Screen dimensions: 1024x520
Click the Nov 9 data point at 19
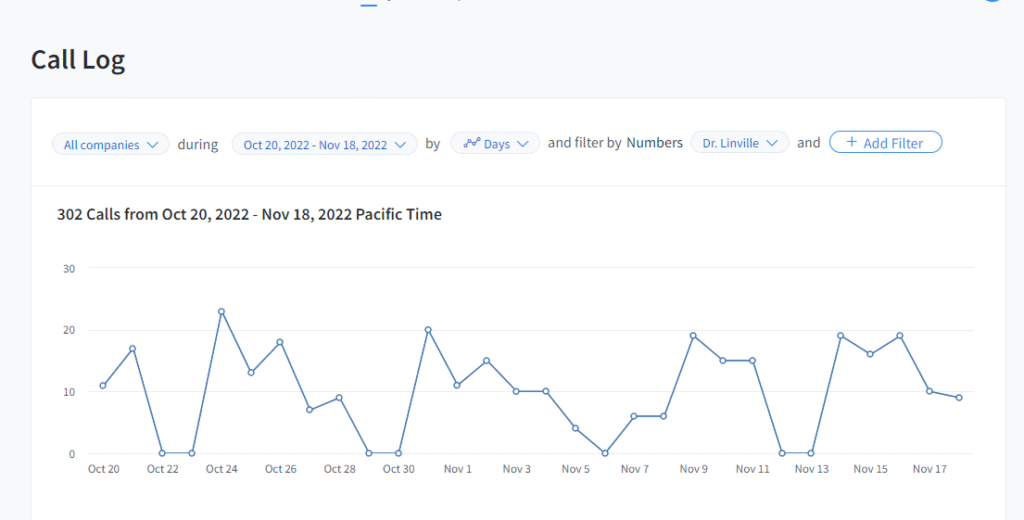coord(693,336)
